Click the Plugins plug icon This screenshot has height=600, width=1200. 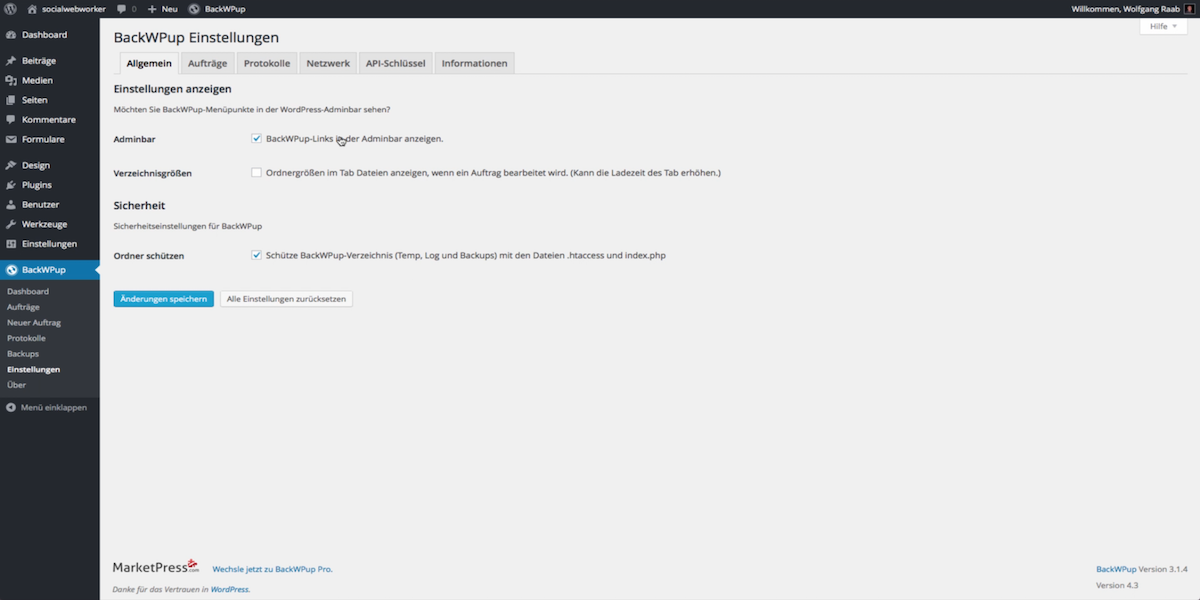coord(11,185)
